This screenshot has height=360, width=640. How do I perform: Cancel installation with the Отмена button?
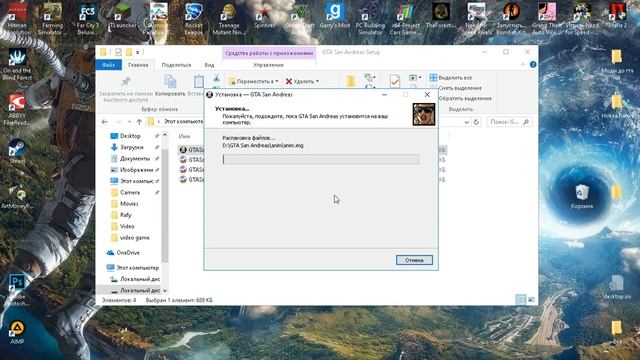(x=414, y=260)
